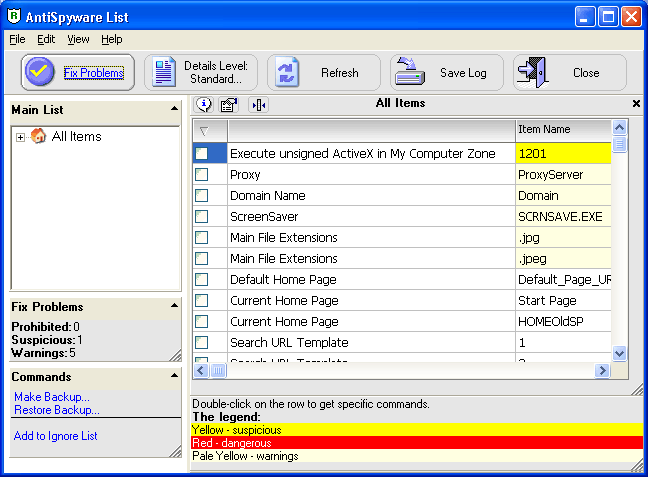Screen dimensions: 648x477
Task: Click the yellow 1201 cell
Action: pos(563,153)
